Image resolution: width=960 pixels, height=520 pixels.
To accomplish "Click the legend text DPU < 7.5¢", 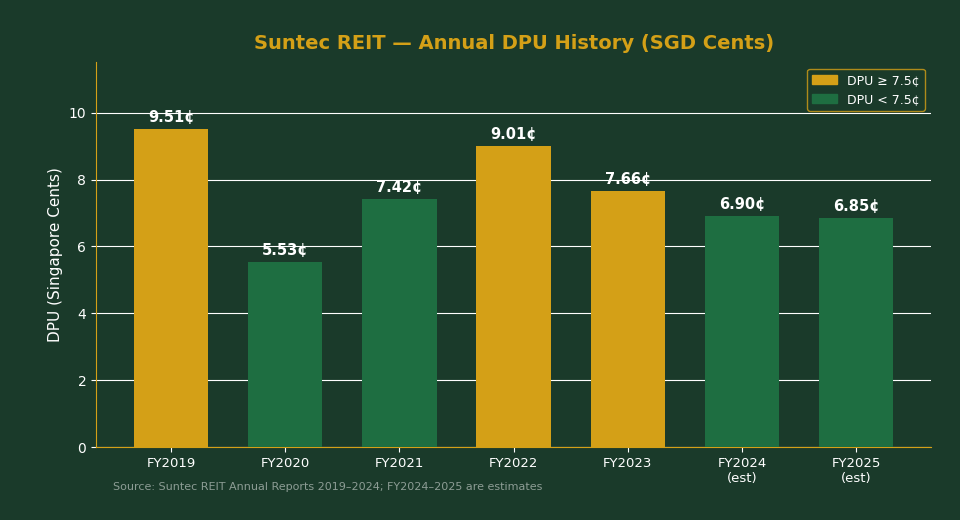I will pos(883,100).
